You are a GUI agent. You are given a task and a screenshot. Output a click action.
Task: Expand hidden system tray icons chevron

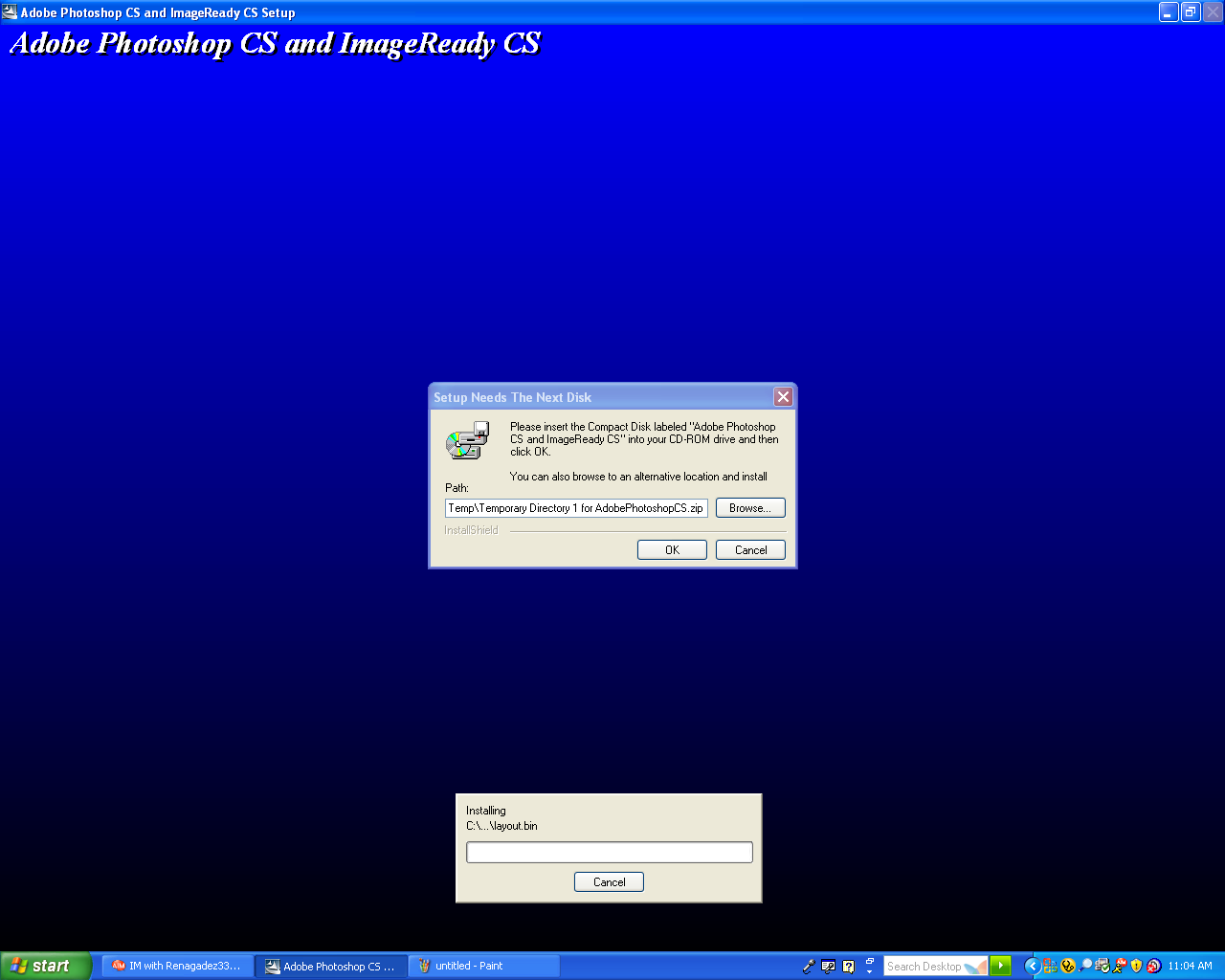tap(1033, 966)
